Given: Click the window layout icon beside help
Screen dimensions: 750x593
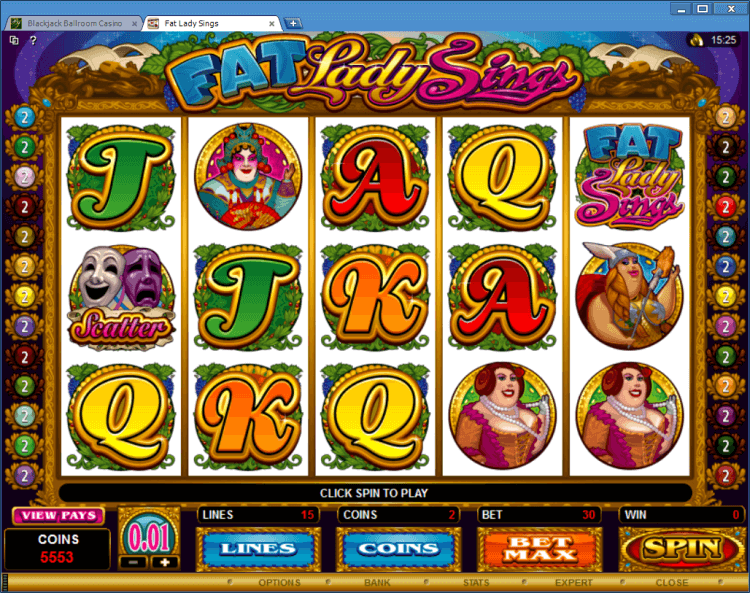Looking at the screenshot, I should 14,41.
